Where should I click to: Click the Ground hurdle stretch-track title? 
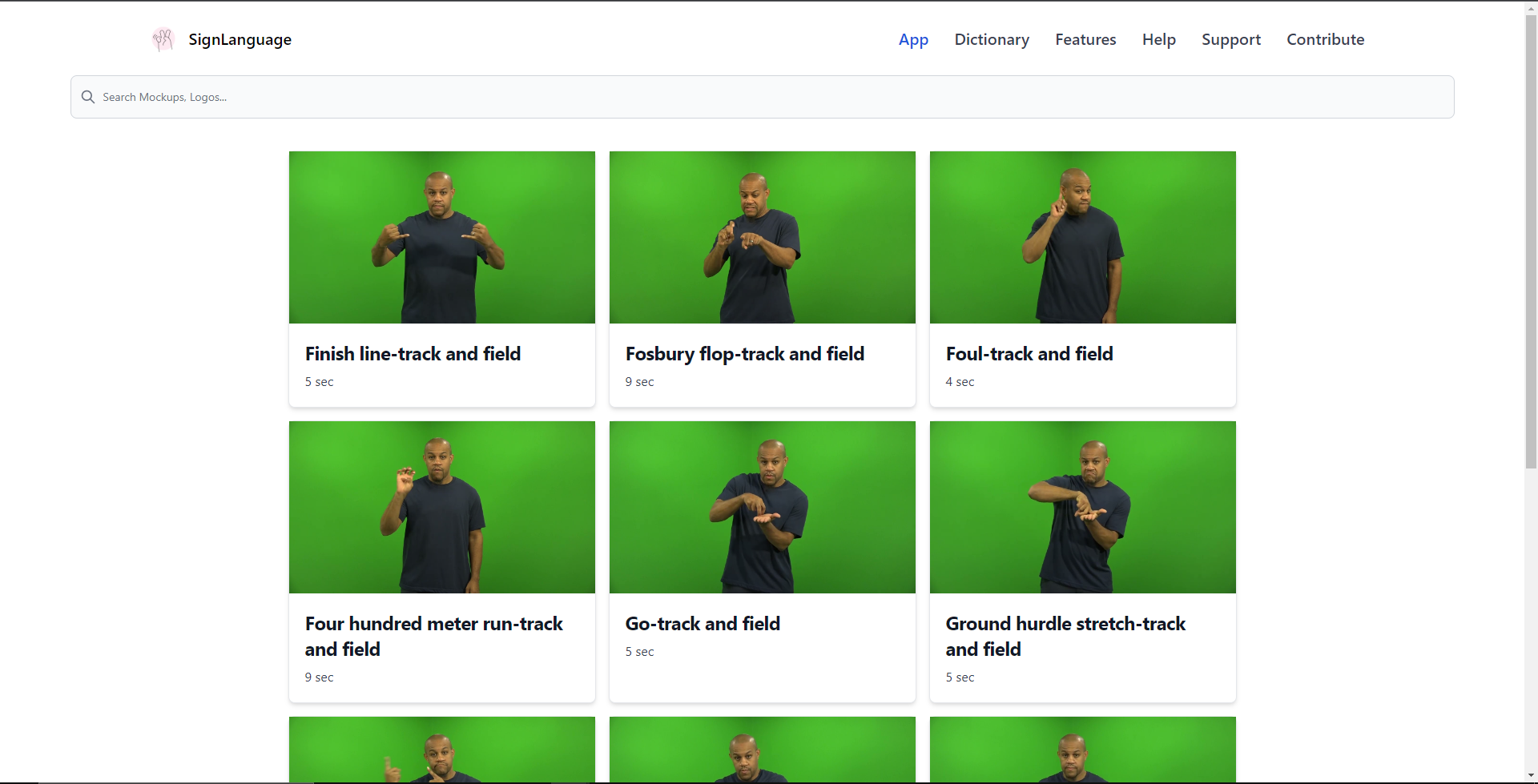click(x=1065, y=636)
